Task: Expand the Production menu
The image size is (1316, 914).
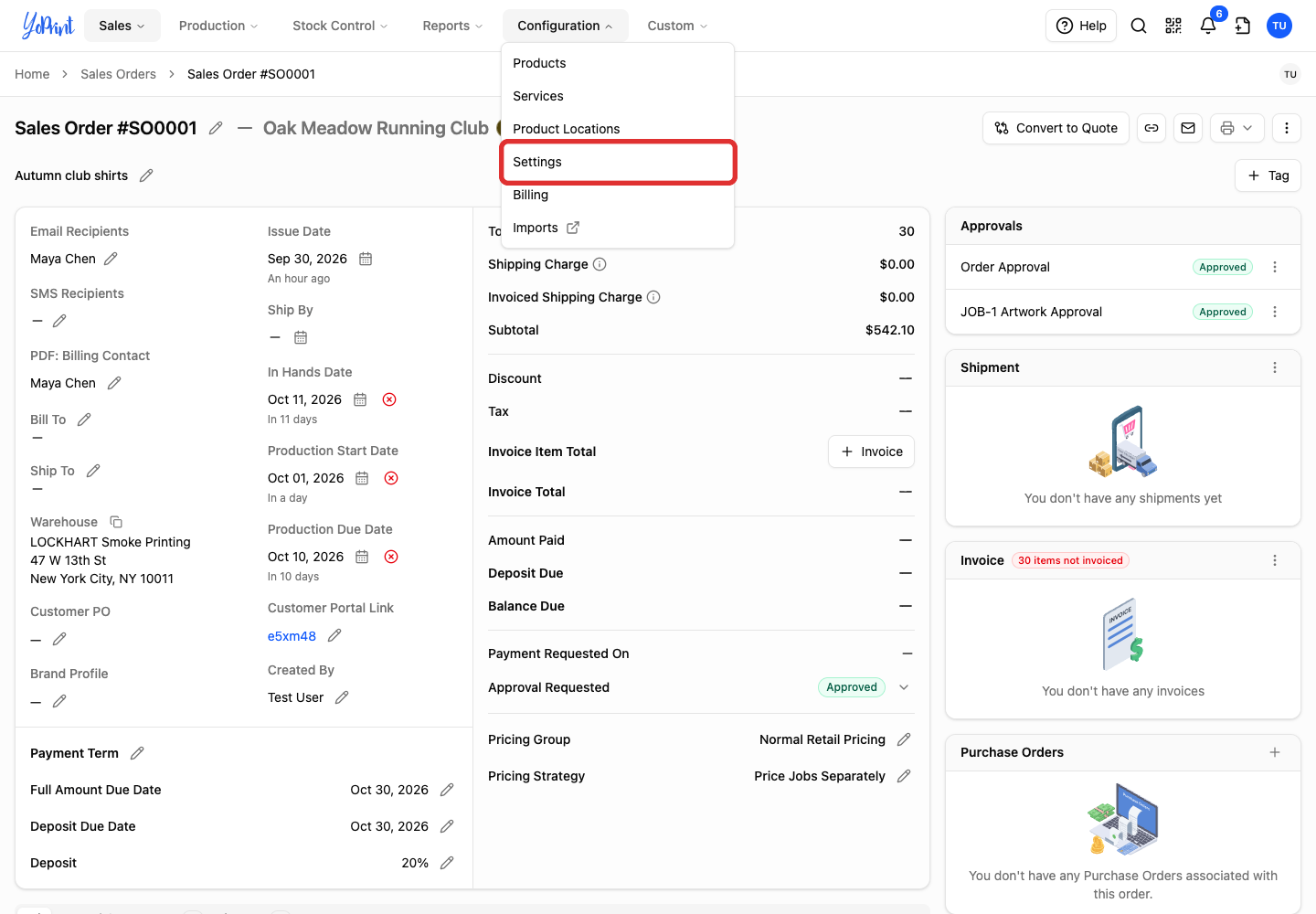Action: 218,26
